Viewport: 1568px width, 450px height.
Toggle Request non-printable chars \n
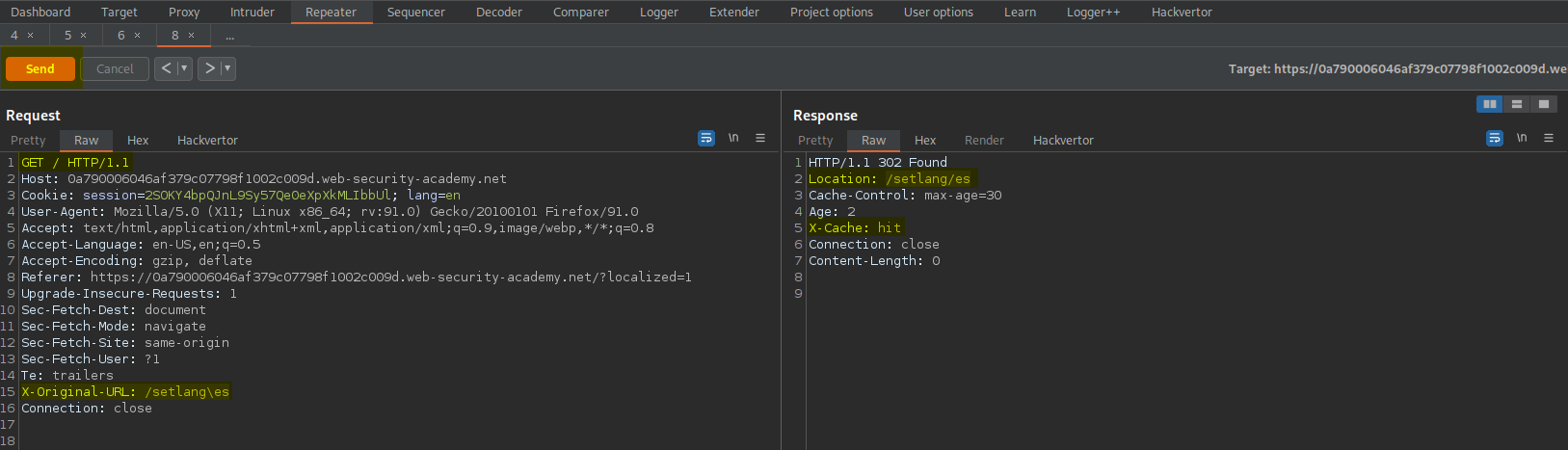tap(733, 138)
